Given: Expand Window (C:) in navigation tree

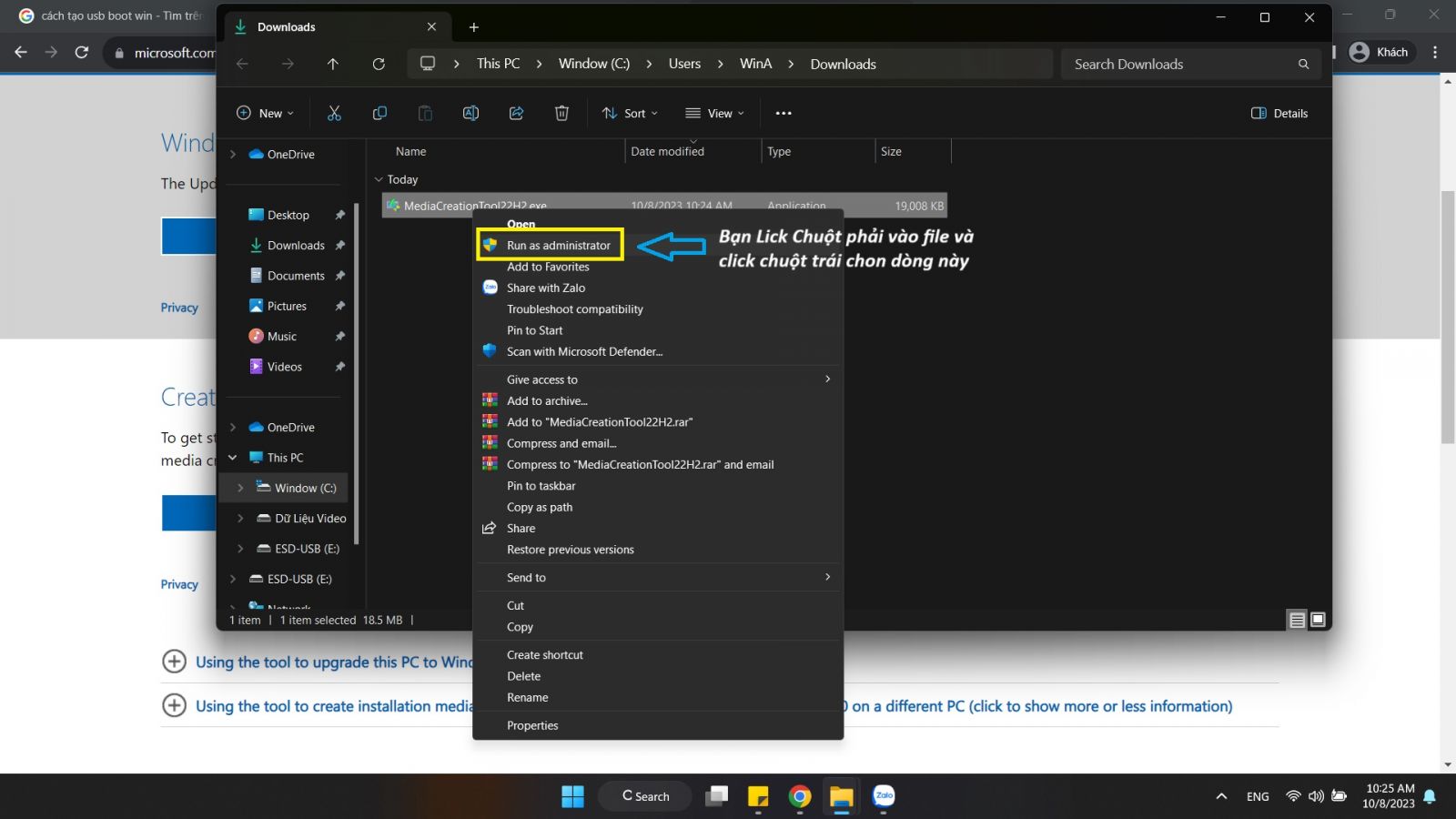Looking at the screenshot, I should [240, 488].
